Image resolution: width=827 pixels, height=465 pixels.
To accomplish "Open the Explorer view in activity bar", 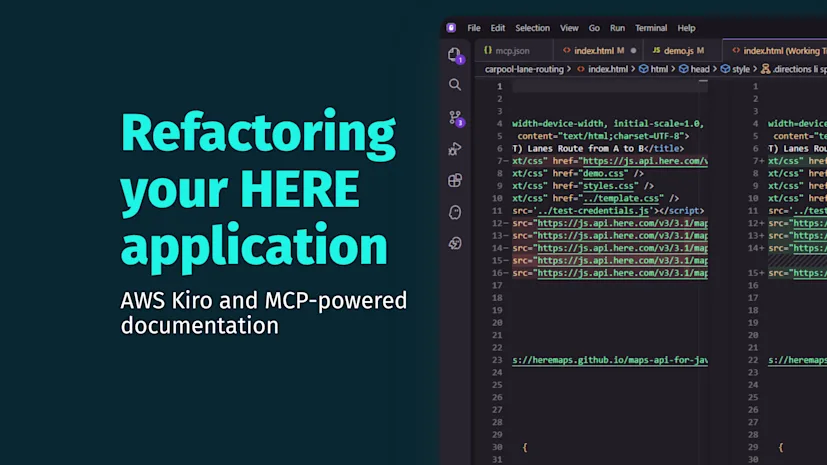I will 454,54.
